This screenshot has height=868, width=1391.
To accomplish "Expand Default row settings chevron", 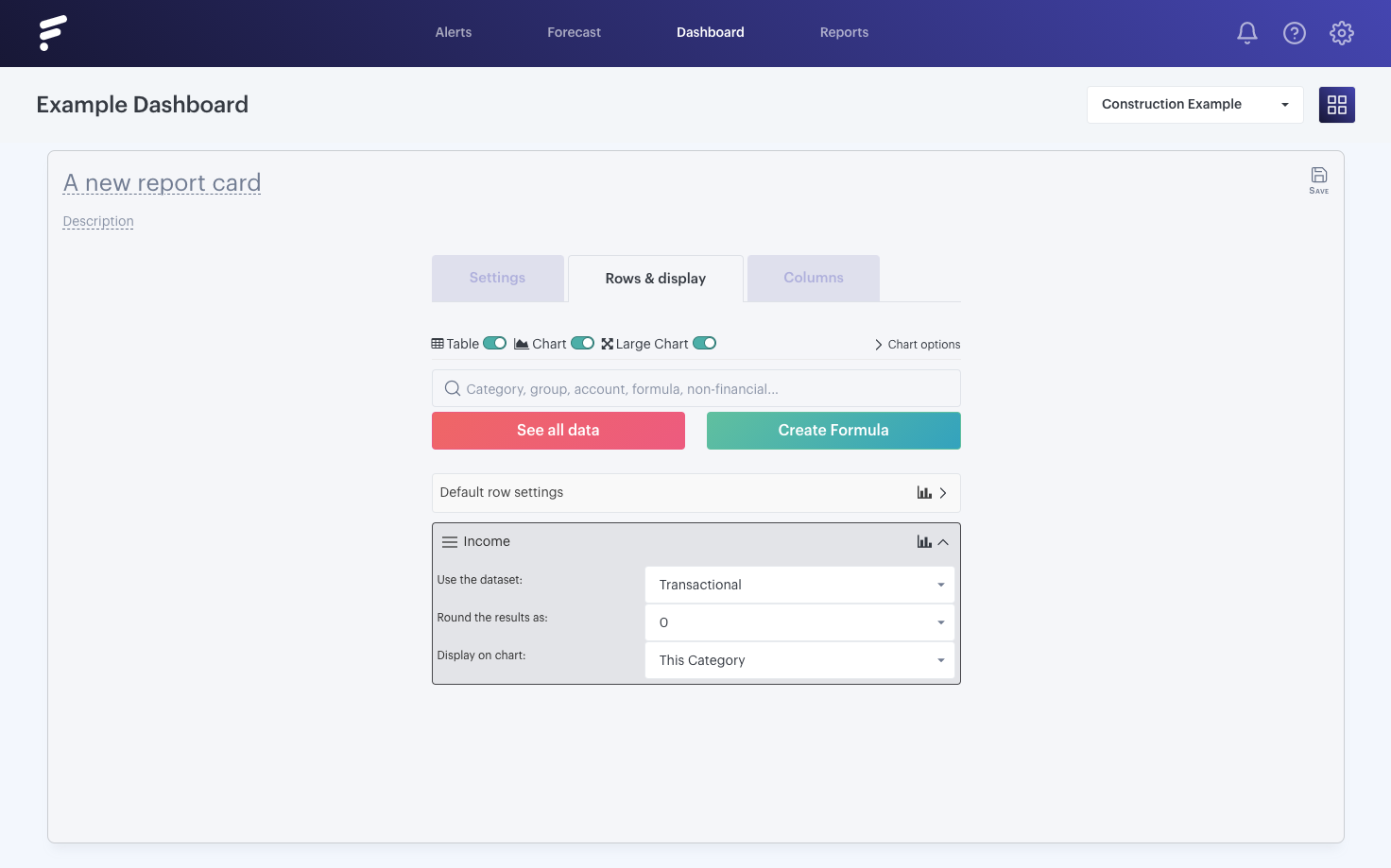I will coord(943,492).
